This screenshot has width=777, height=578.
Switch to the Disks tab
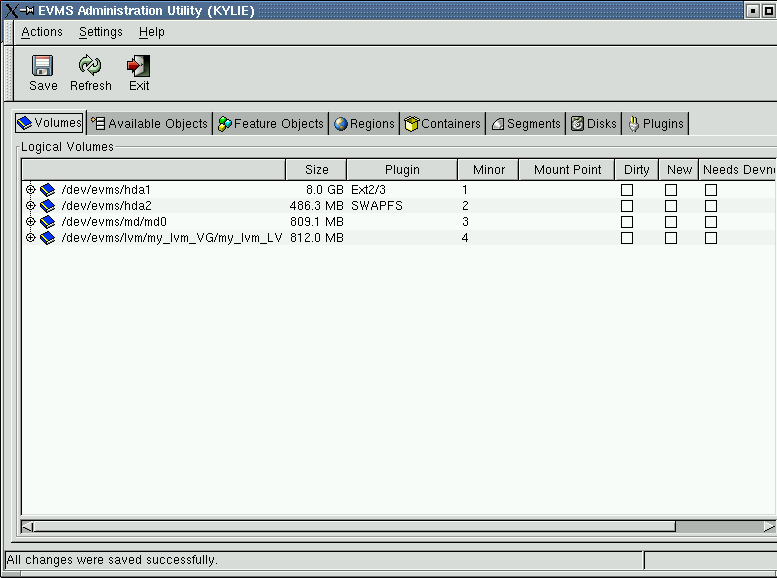coord(594,124)
